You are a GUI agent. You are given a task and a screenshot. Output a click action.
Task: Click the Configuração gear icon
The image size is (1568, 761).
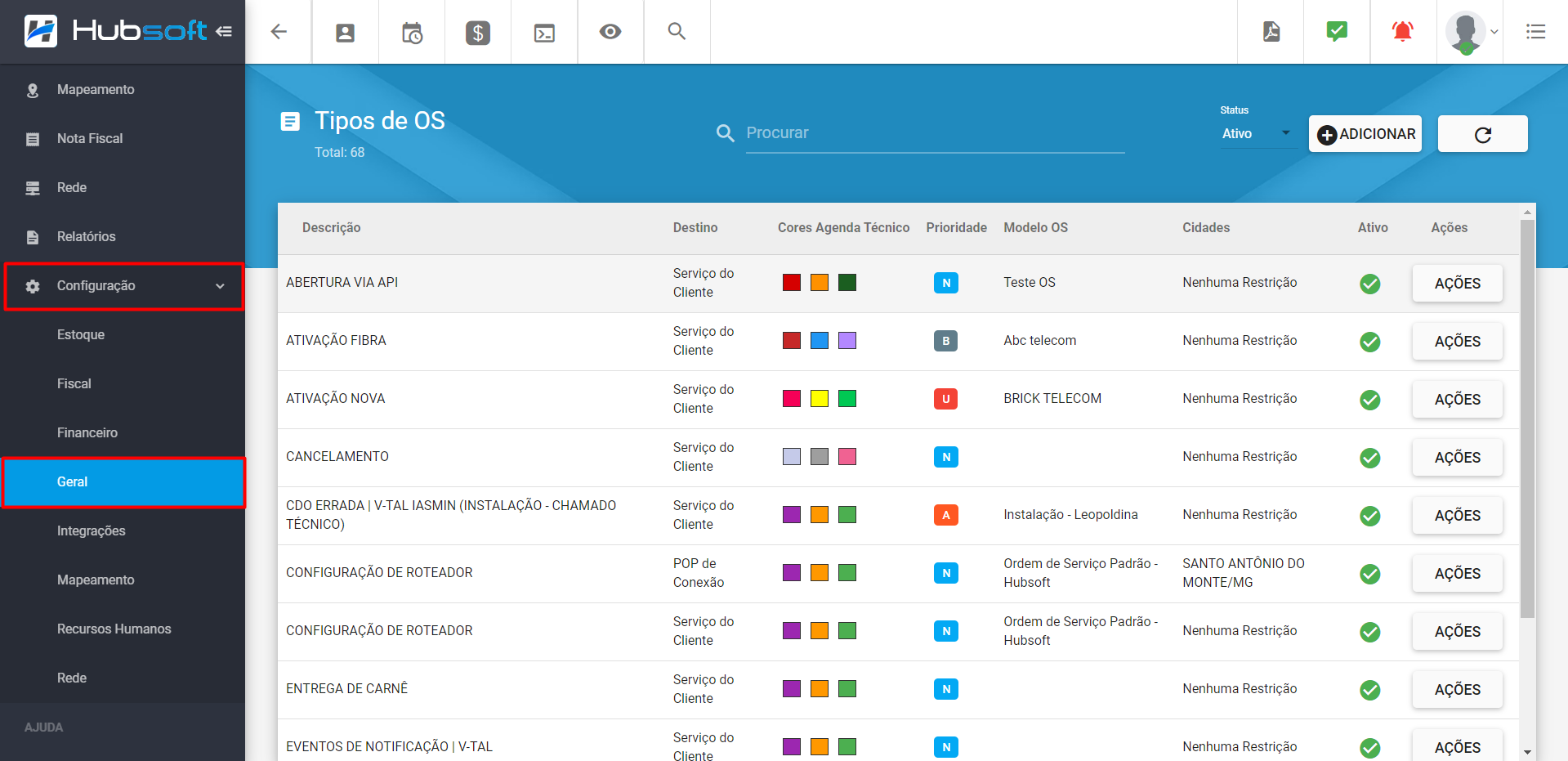pos(33,286)
